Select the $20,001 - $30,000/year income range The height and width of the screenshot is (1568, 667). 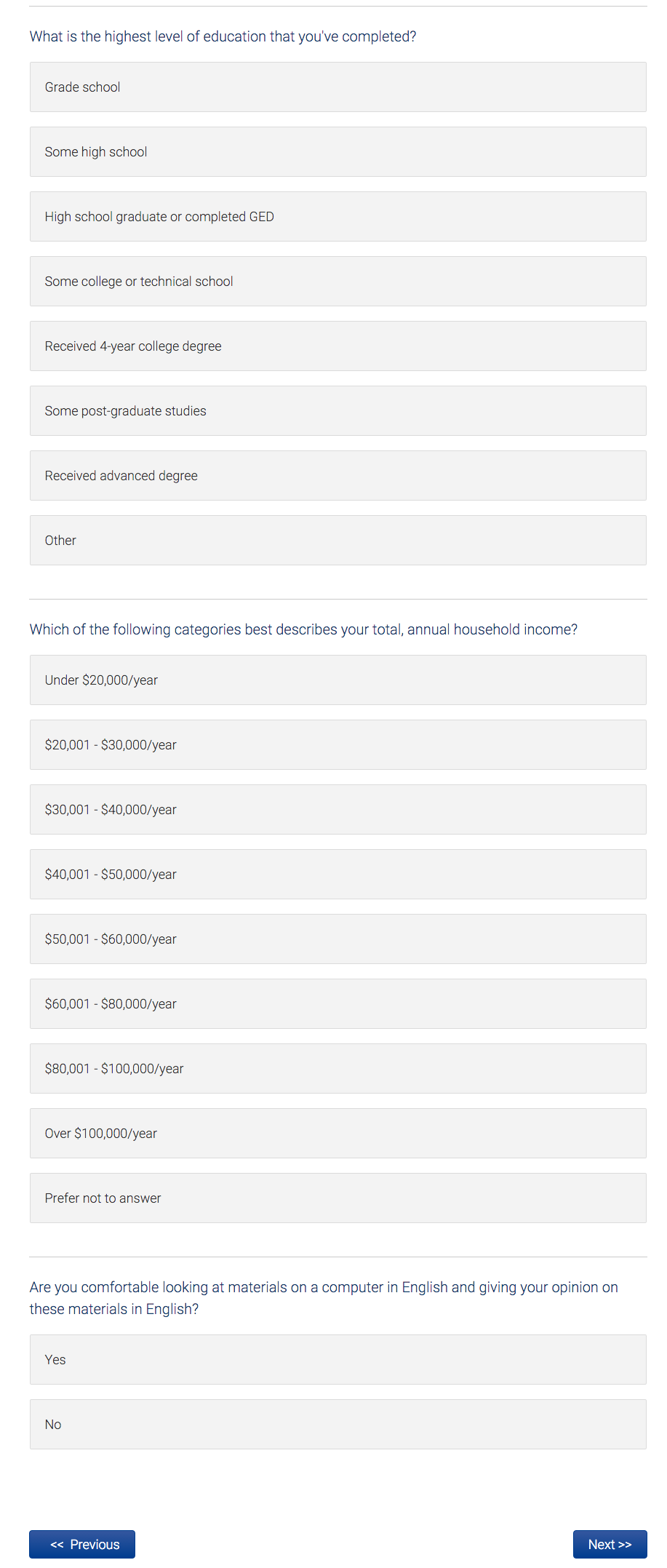(x=338, y=745)
